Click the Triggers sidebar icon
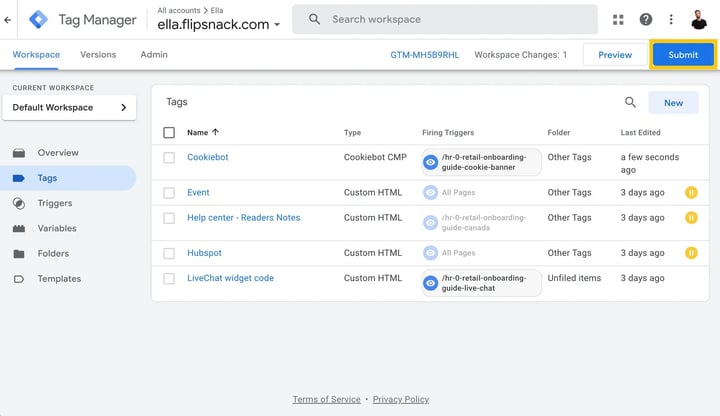Viewport: 720px width, 416px height. coord(19,203)
